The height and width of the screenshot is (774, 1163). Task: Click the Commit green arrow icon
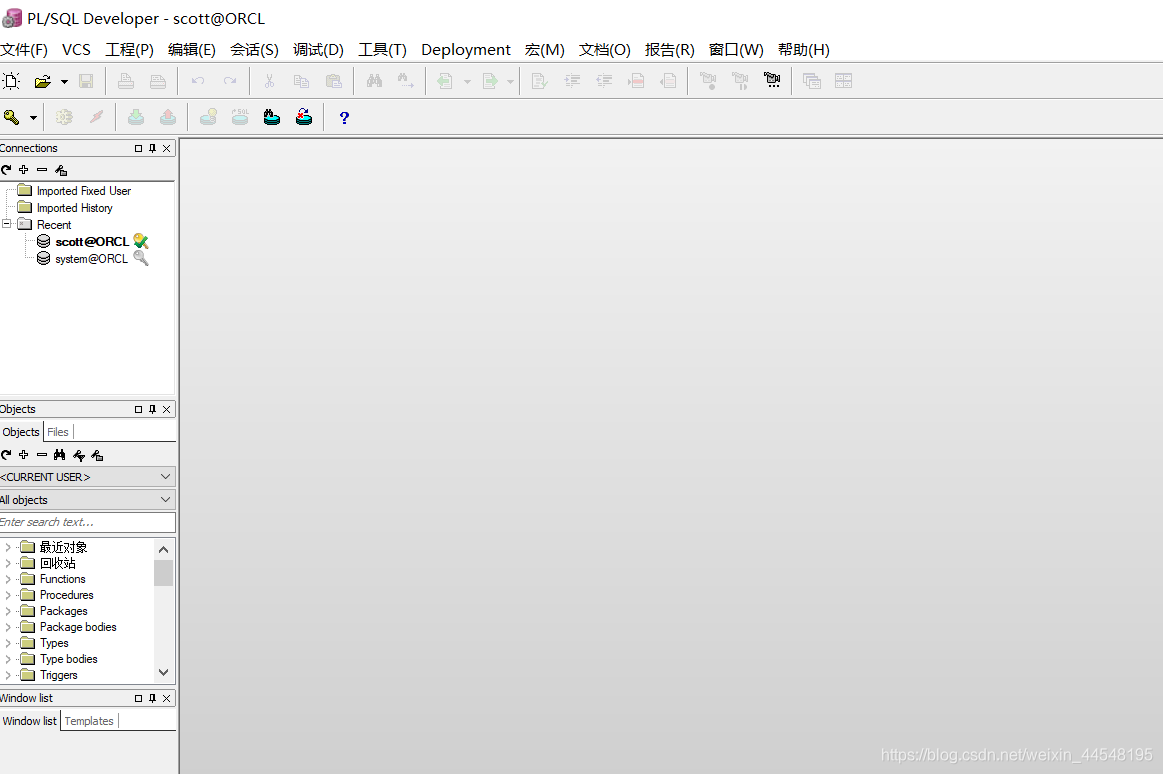(136, 117)
